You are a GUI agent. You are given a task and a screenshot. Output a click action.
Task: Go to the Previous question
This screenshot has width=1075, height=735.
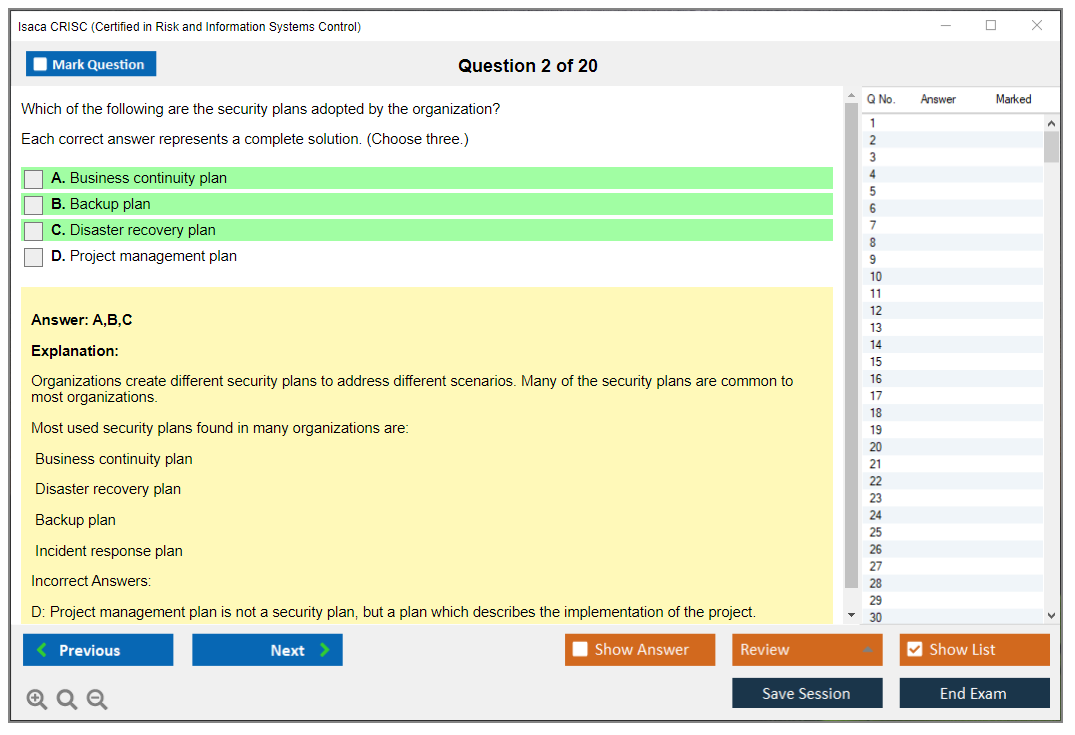(98, 650)
